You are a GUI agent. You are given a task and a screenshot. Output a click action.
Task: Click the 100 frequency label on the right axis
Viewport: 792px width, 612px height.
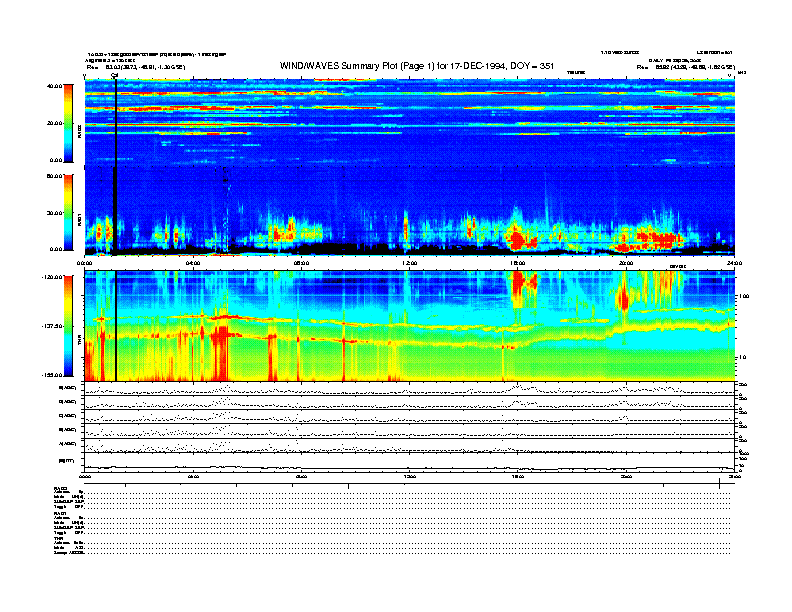(x=744, y=296)
